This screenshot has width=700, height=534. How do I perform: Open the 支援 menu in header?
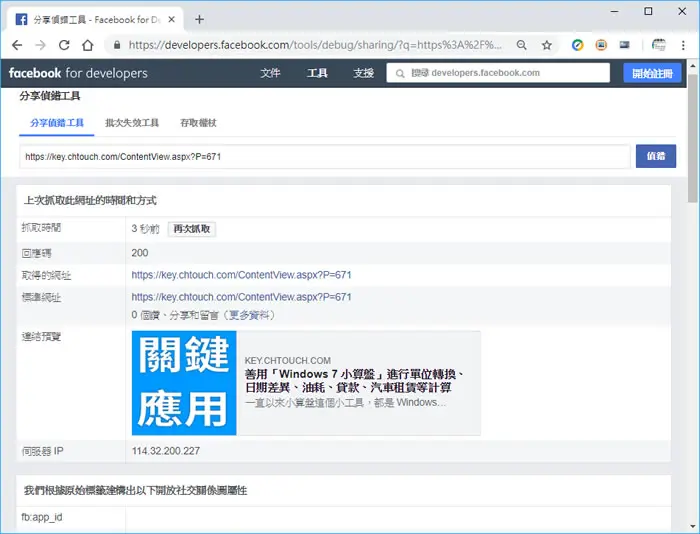(363, 73)
